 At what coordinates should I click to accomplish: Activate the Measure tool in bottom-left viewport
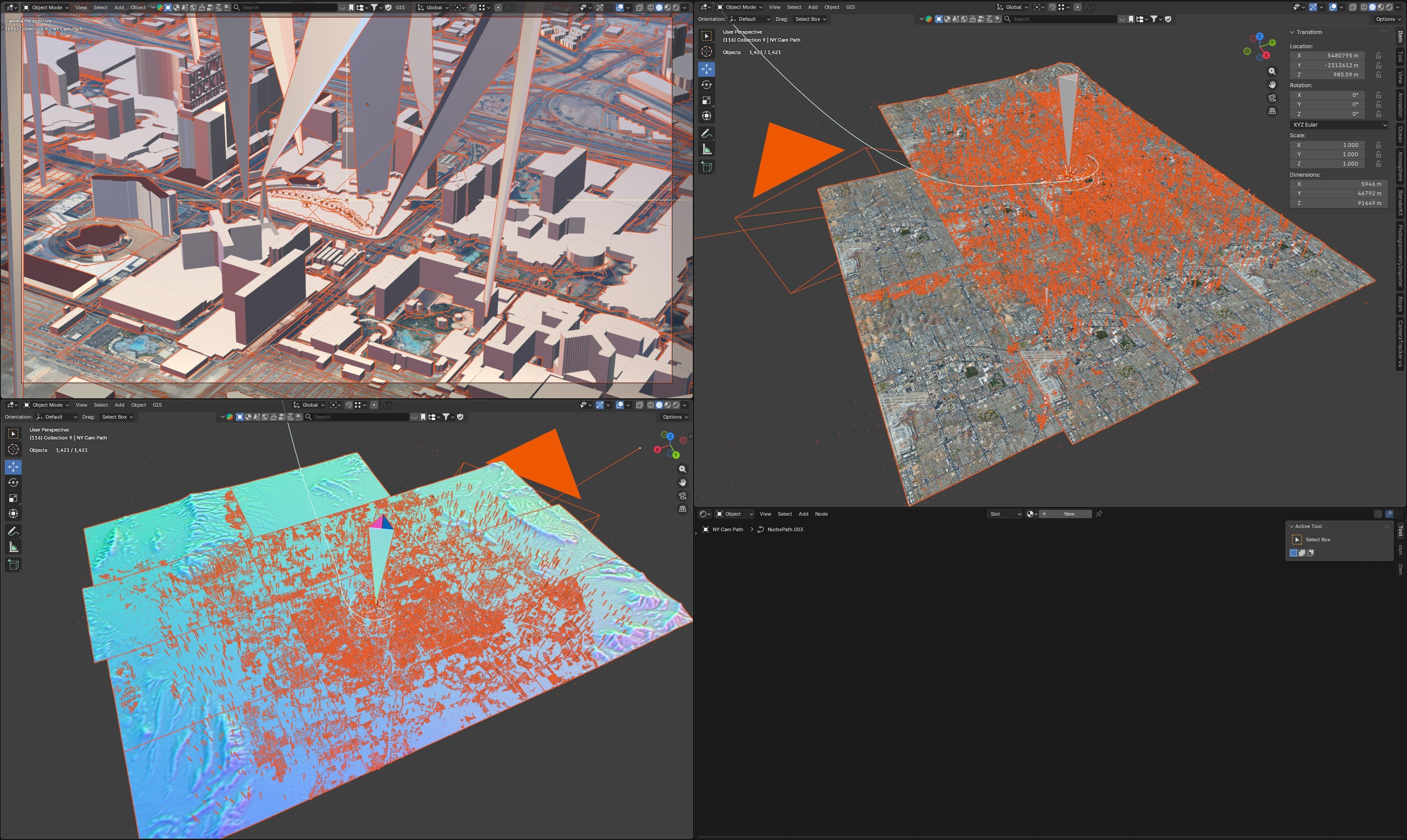click(14, 547)
